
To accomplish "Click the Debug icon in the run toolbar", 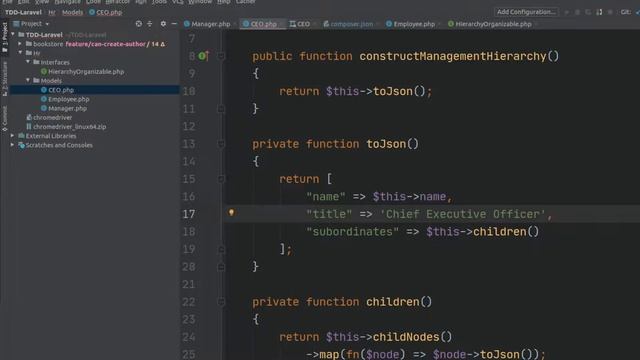I will (577, 12).
